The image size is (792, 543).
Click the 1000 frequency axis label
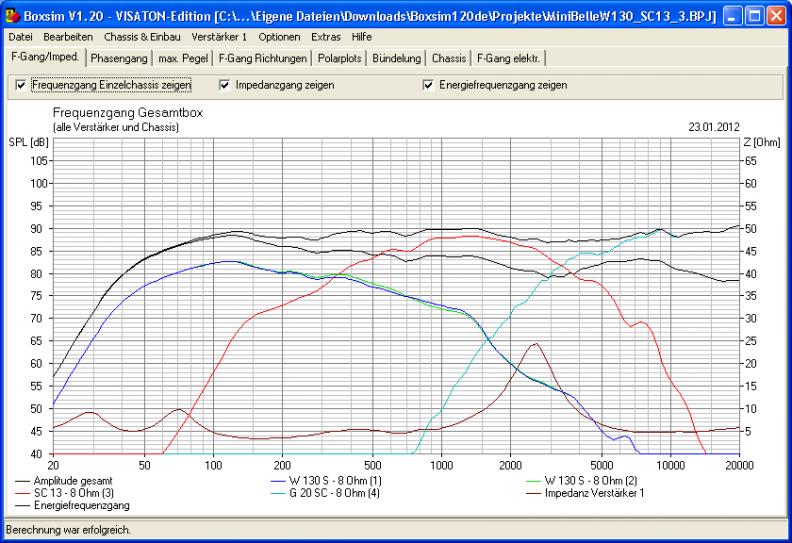point(441,465)
